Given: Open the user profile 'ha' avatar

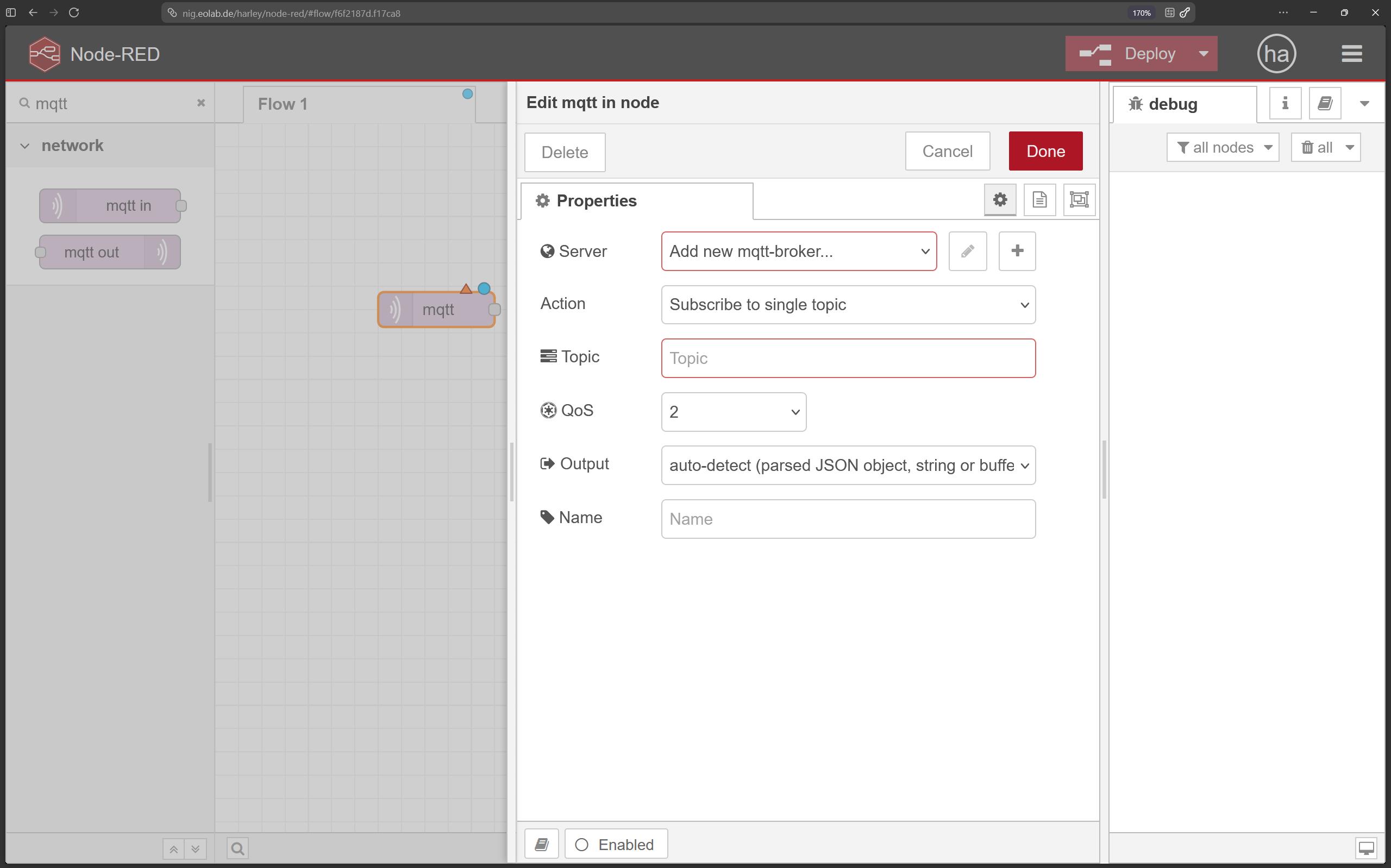Looking at the screenshot, I should [1276, 54].
